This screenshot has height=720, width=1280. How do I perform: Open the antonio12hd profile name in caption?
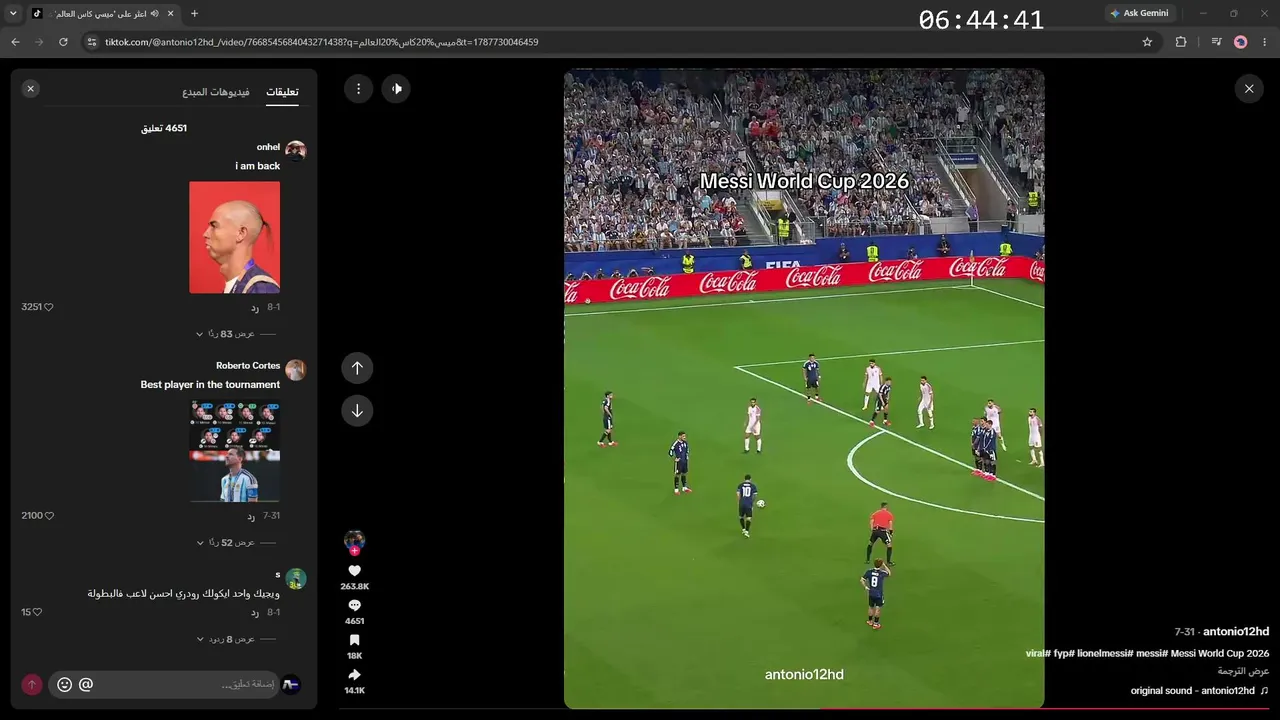click(1236, 632)
